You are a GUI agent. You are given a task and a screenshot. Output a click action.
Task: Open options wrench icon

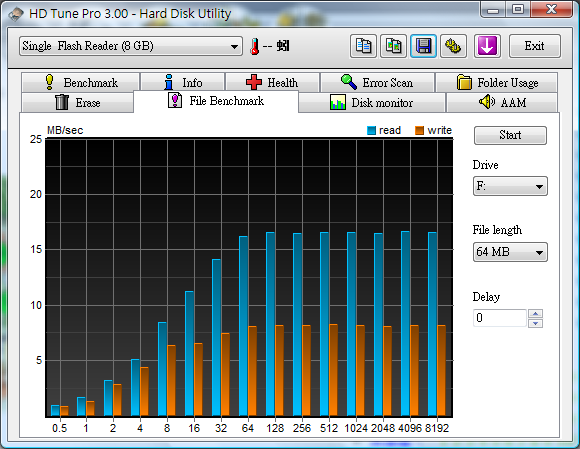[x=453, y=46]
